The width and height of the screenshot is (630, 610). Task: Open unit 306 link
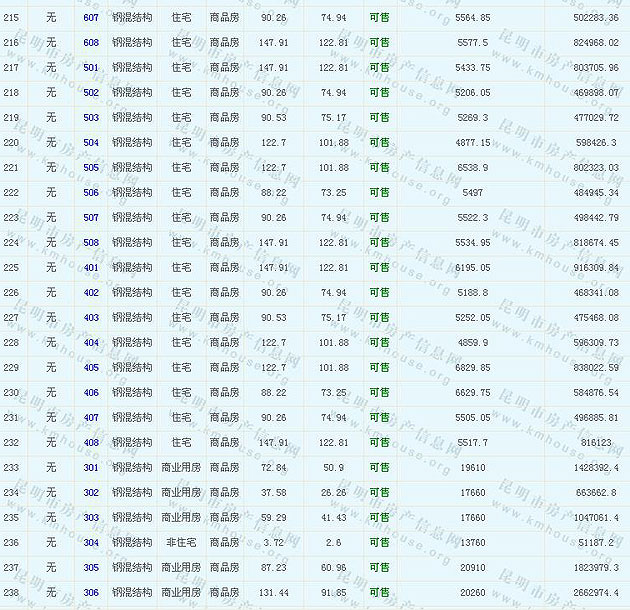pyautogui.click(x=91, y=593)
